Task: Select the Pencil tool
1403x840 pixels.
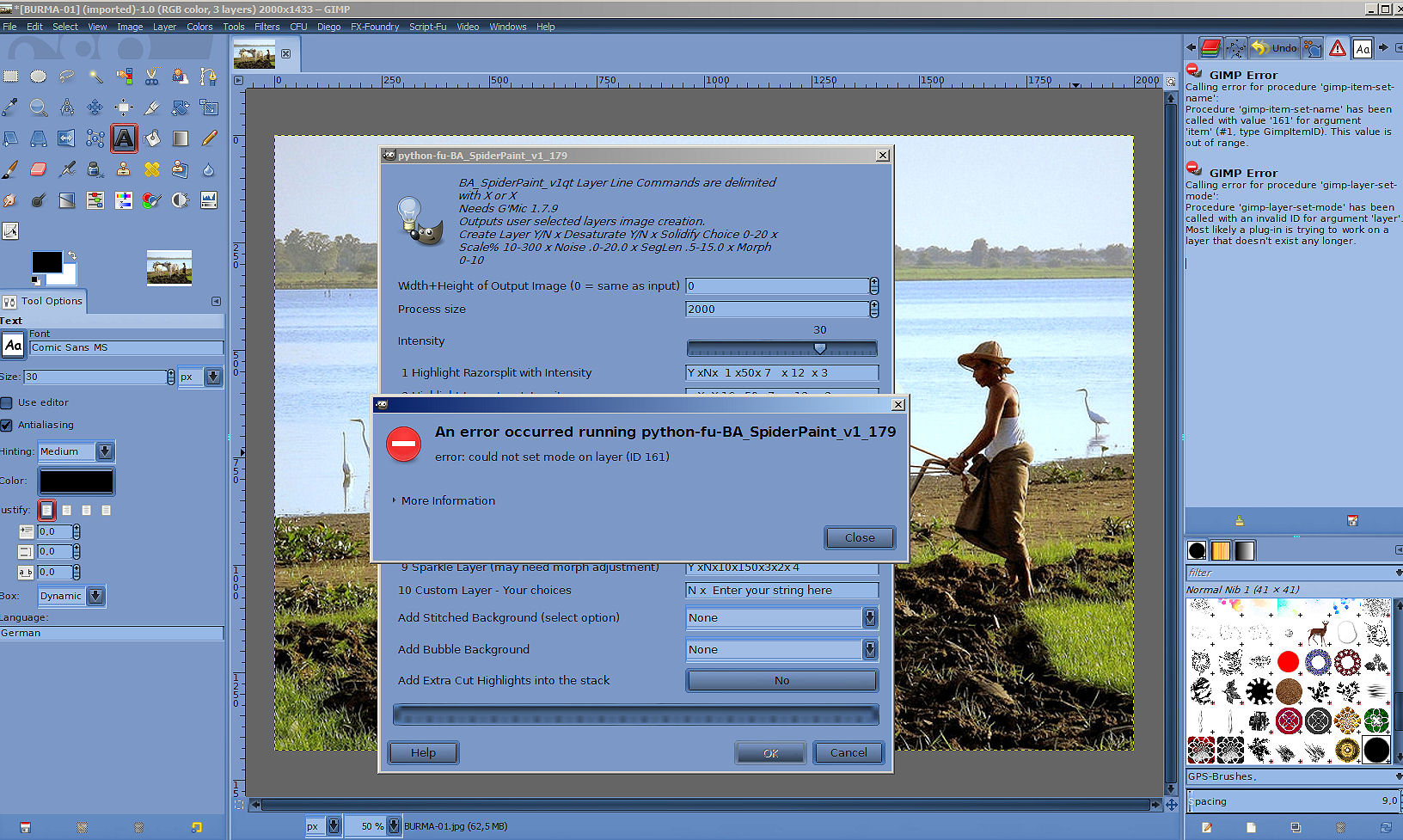Action: click(209, 138)
